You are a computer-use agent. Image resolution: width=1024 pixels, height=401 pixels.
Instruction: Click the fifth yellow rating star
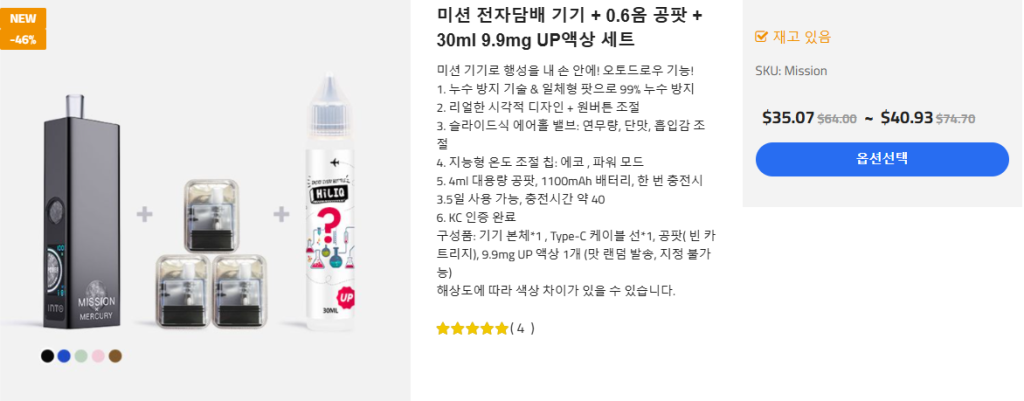coord(501,329)
